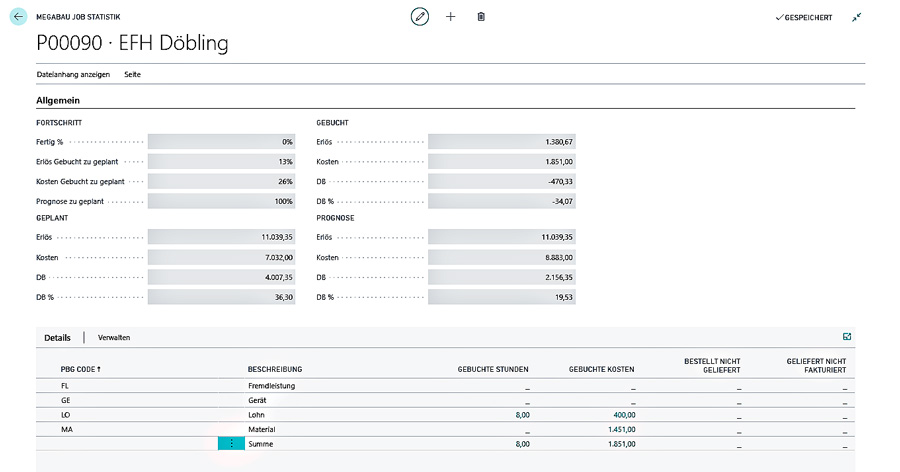
Task: Click Prognose DB value 2.156,35
Action: tap(502, 277)
